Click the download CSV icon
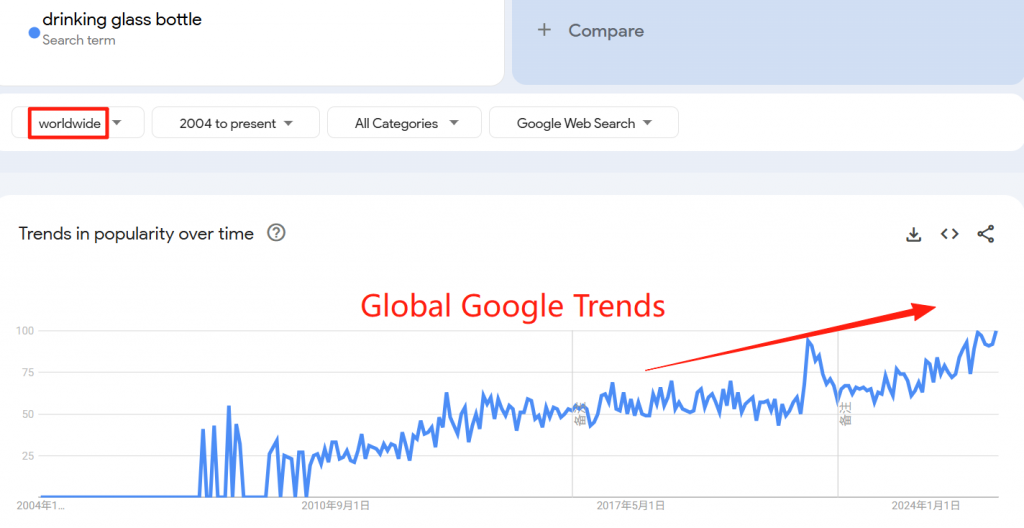Screen dimensions: 1024x528 coord(913,234)
